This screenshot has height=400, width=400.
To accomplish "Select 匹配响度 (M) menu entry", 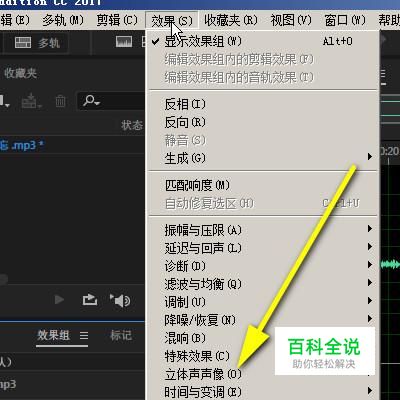I will pyautogui.click(x=263, y=185).
